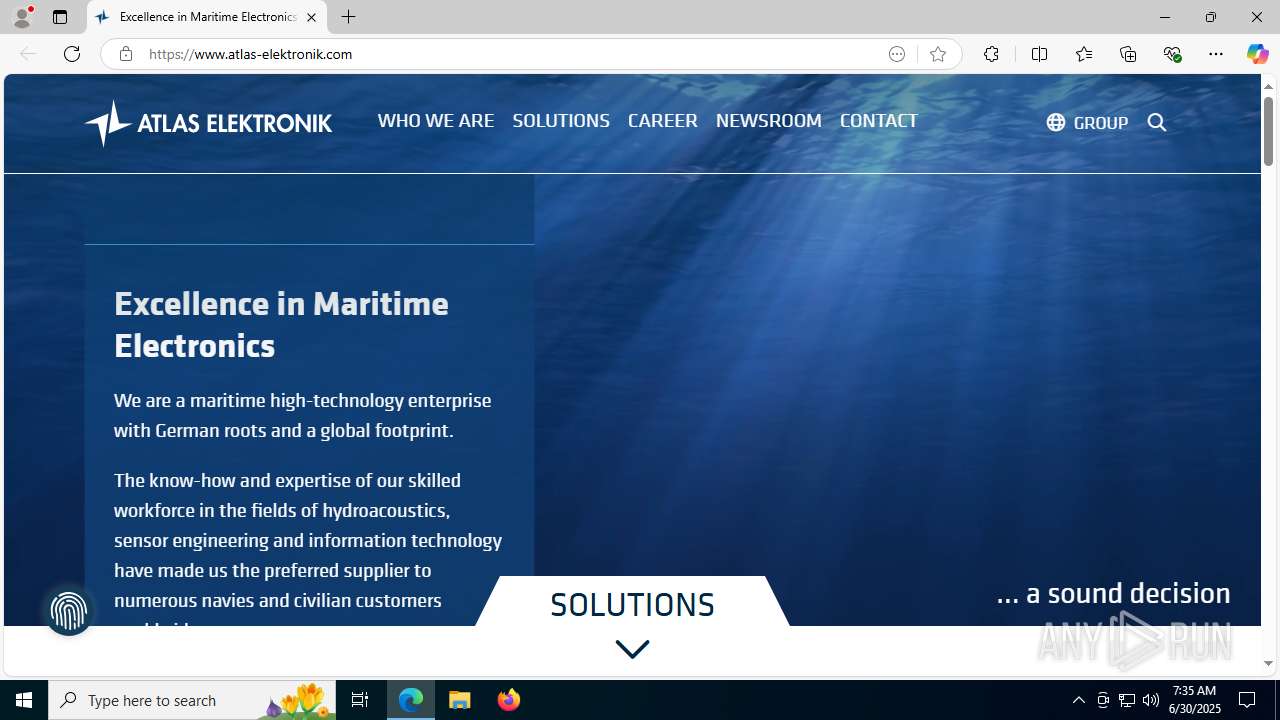
Task: Open volume control in system tray
Action: pos(1151,700)
